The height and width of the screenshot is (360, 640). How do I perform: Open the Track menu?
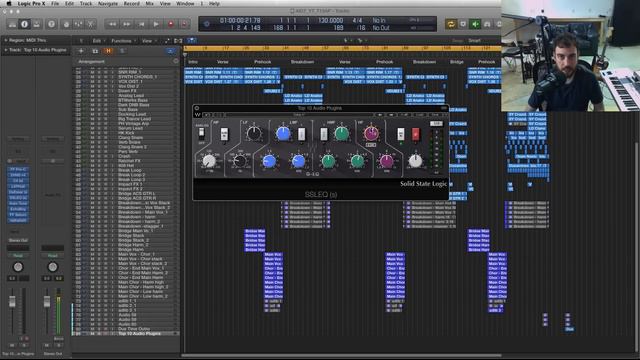(86, 3)
